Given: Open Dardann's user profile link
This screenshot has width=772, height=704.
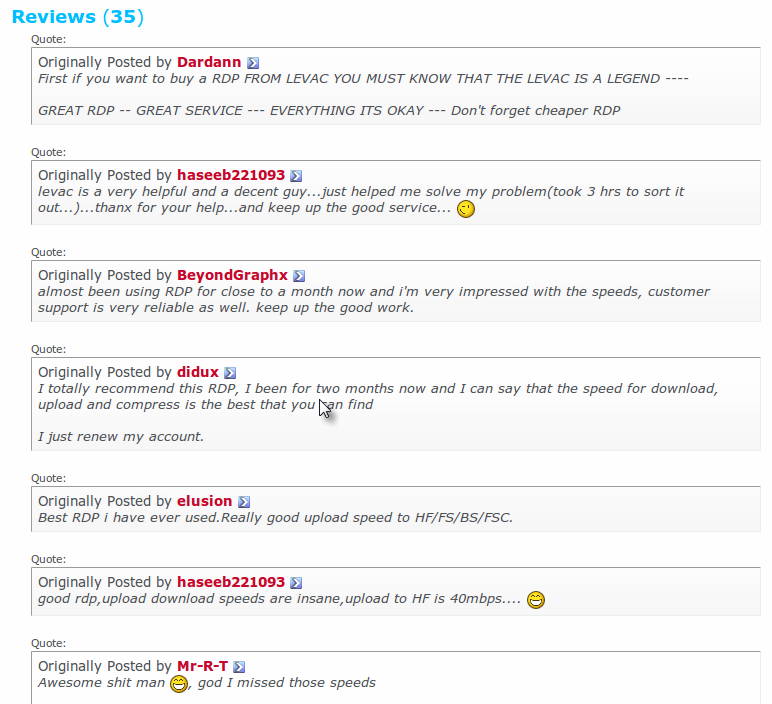Looking at the screenshot, I should tap(209, 62).
